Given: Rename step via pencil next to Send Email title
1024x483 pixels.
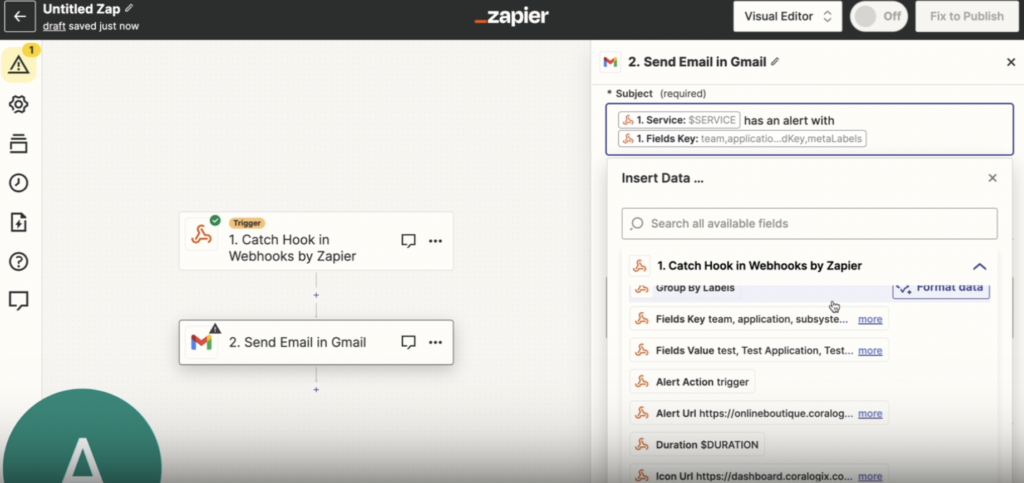Looking at the screenshot, I should point(775,61).
